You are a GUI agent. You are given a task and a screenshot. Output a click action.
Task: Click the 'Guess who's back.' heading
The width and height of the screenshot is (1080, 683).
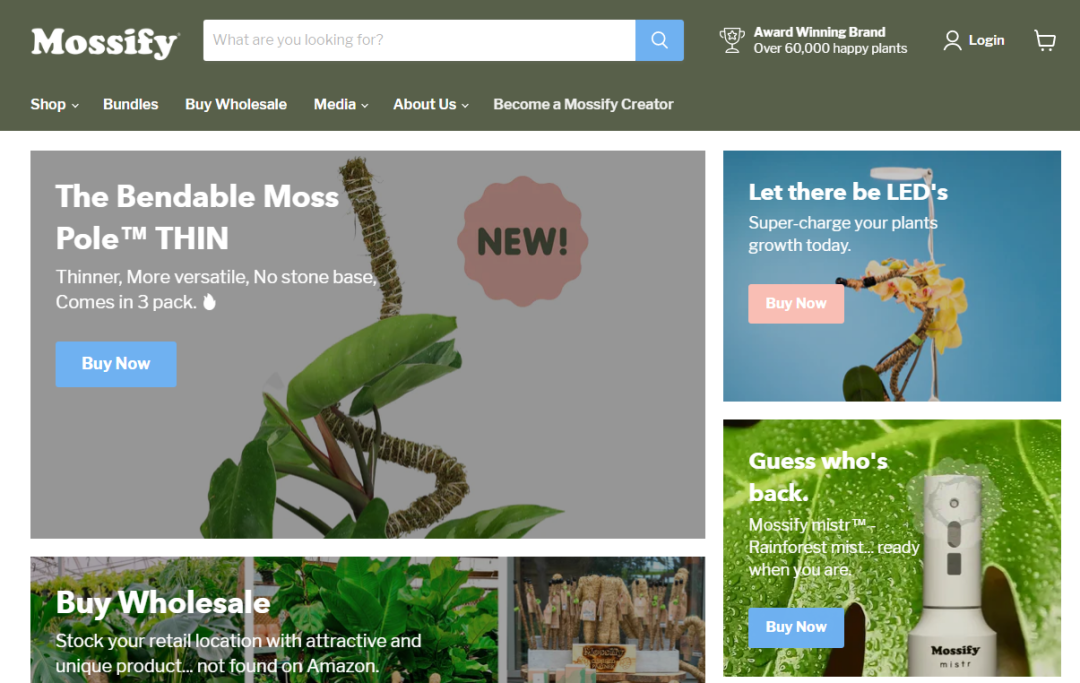pyautogui.click(x=818, y=476)
